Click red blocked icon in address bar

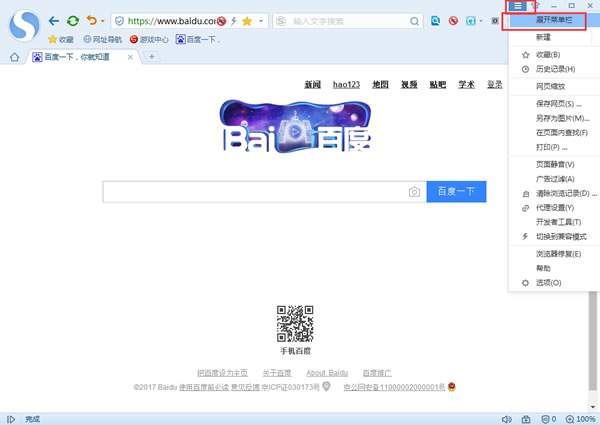pyautogui.click(x=221, y=21)
